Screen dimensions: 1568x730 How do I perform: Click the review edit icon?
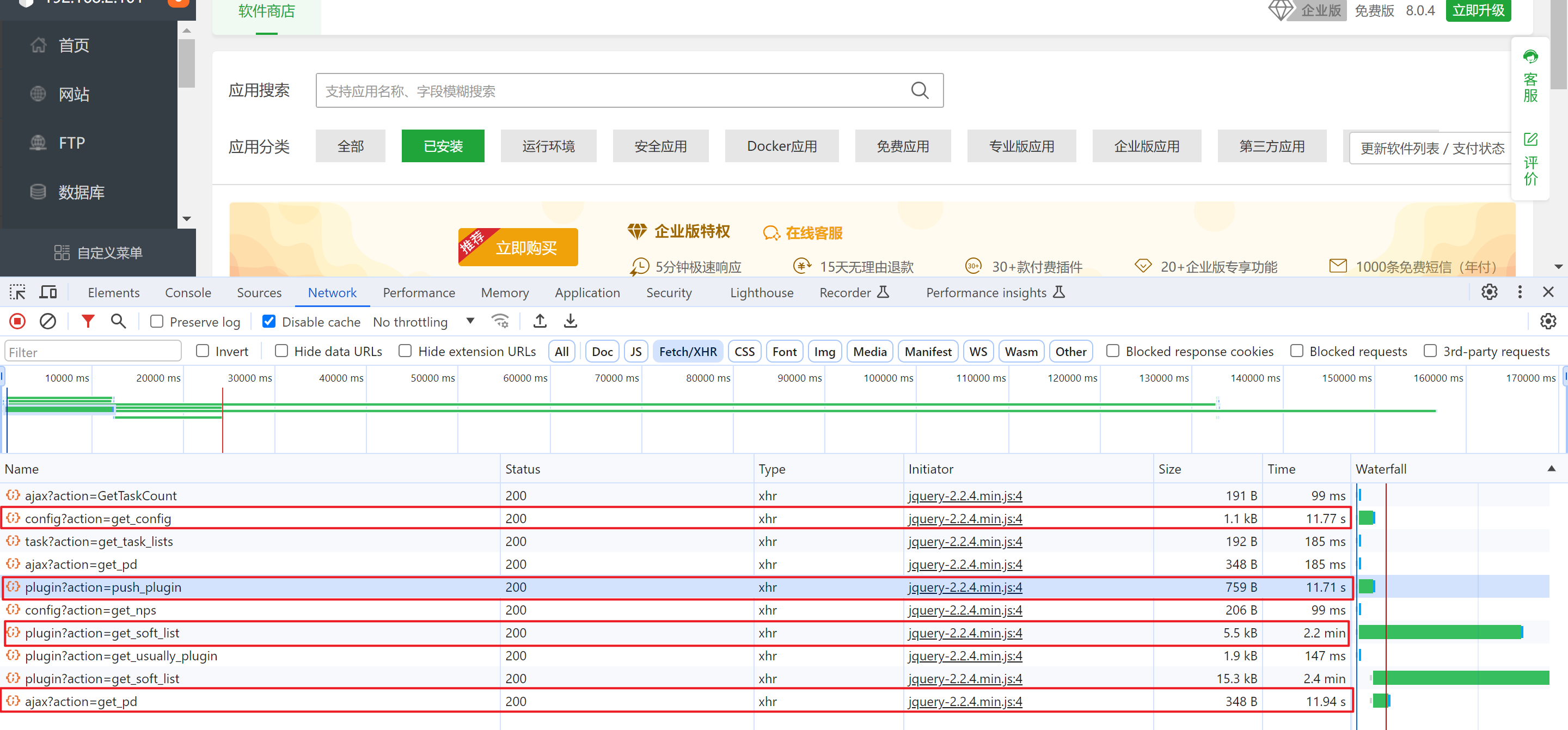pos(1530,139)
